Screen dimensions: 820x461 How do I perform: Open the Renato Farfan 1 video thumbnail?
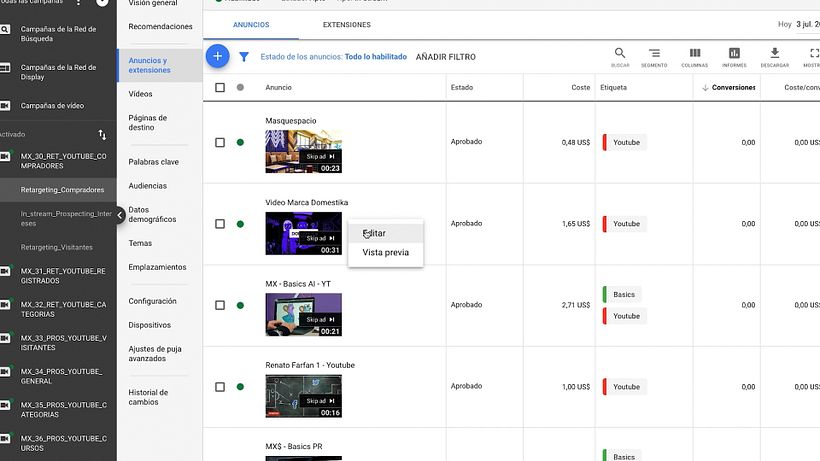pyautogui.click(x=303, y=396)
